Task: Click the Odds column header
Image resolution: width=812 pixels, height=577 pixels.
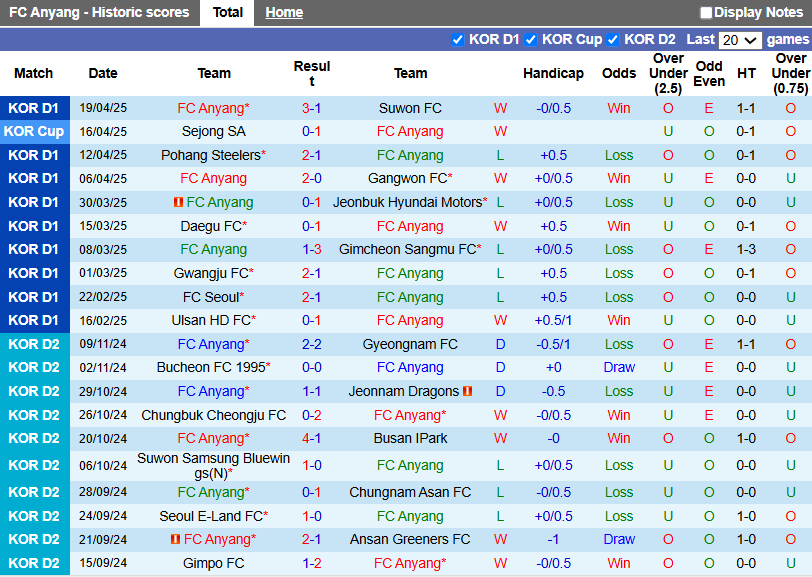Action: 619,74
